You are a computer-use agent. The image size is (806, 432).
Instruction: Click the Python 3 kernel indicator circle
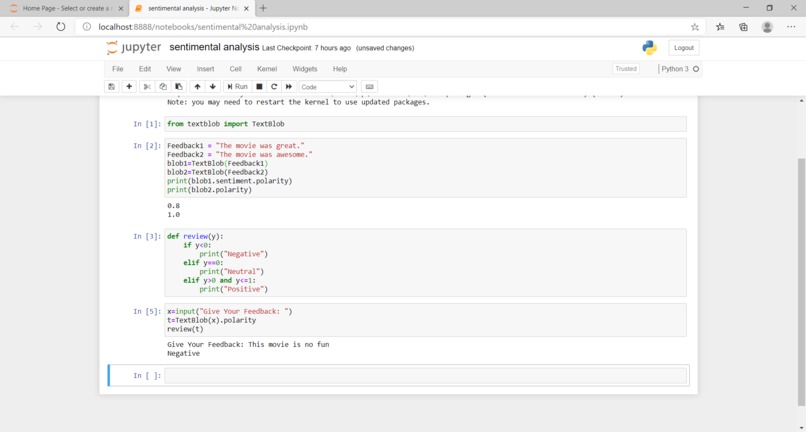(696, 69)
